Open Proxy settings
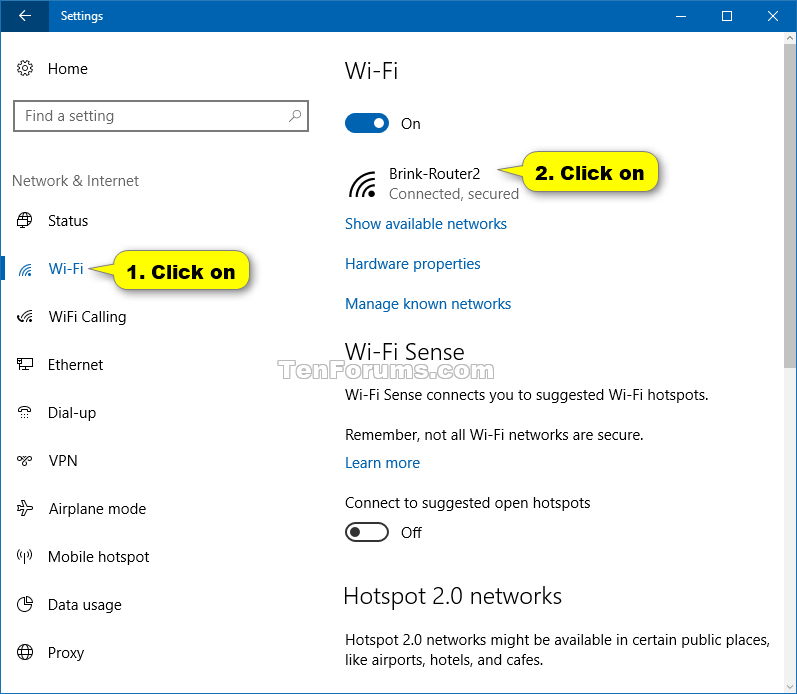797x694 pixels. click(x=66, y=653)
